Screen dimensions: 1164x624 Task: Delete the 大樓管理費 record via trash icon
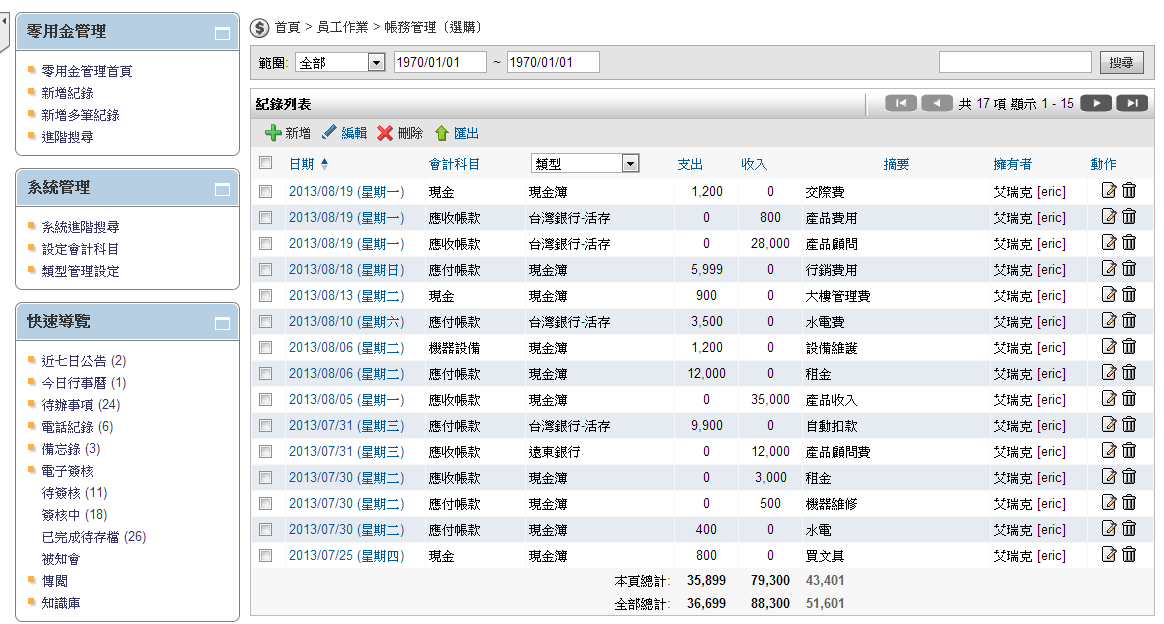click(1129, 295)
